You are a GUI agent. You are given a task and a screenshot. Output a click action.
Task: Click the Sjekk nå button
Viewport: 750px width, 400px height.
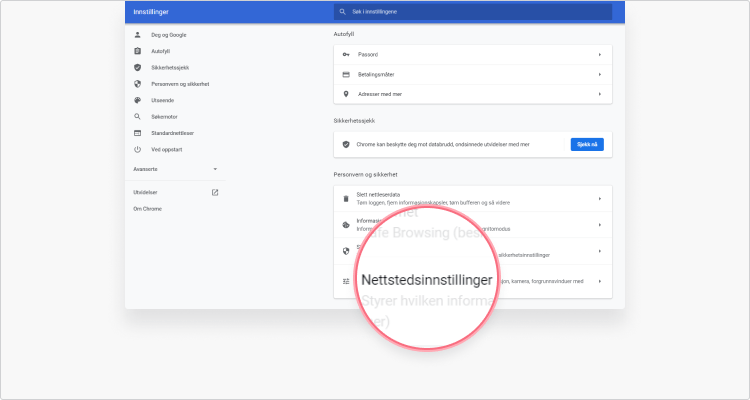click(587, 144)
